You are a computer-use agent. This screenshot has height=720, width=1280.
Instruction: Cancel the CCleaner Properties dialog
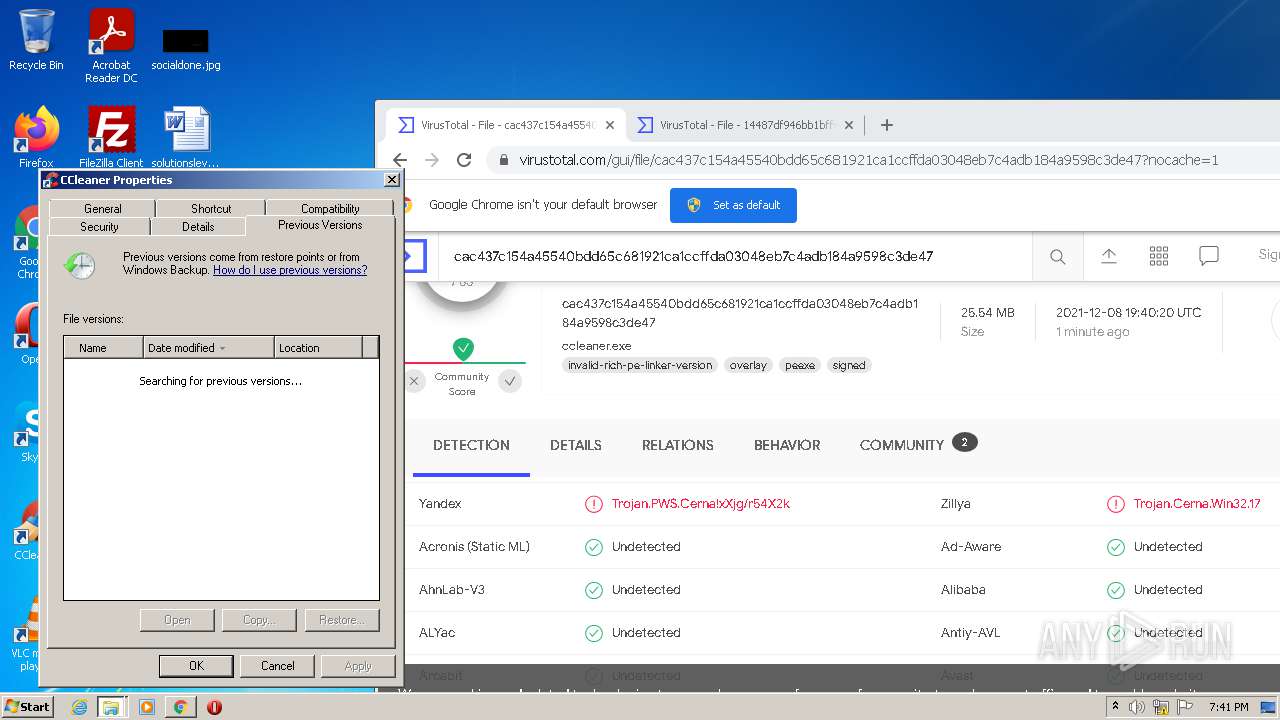[278, 666]
